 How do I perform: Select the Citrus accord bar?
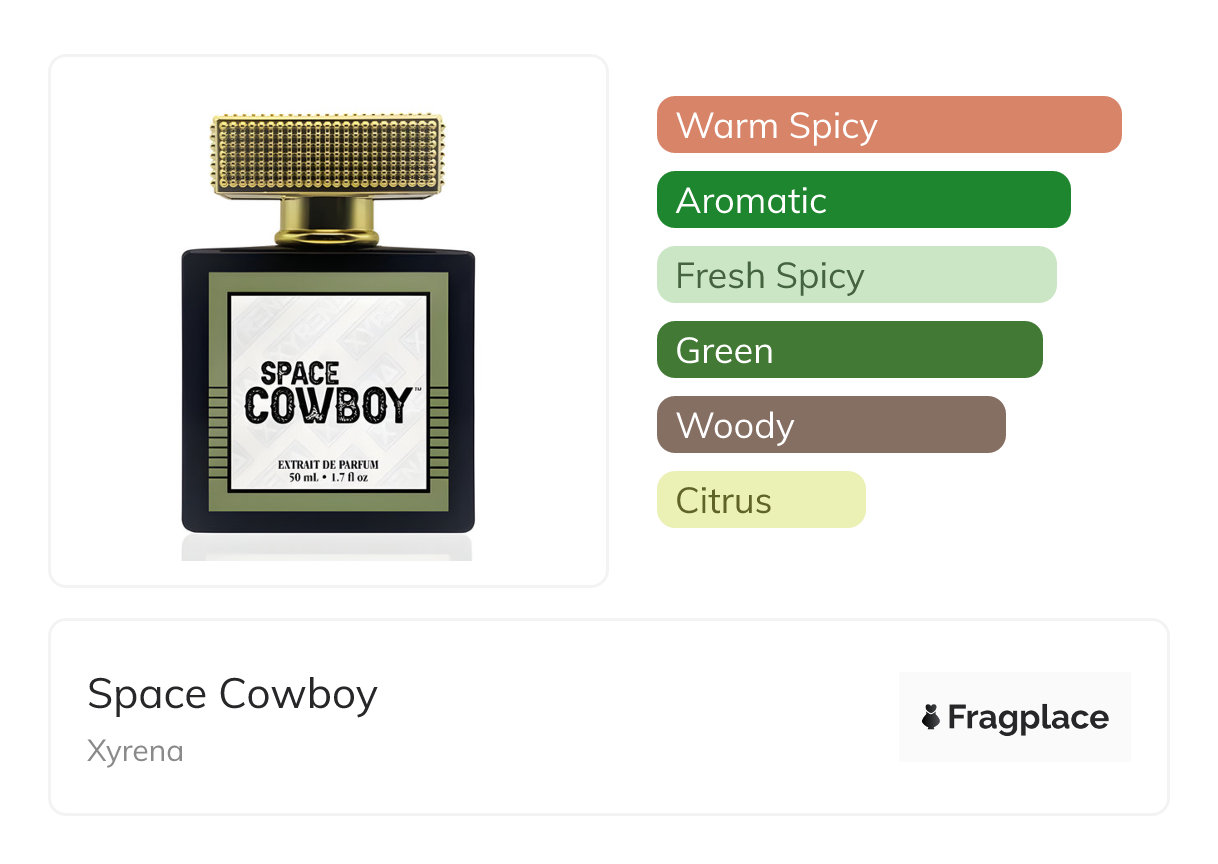(760, 500)
